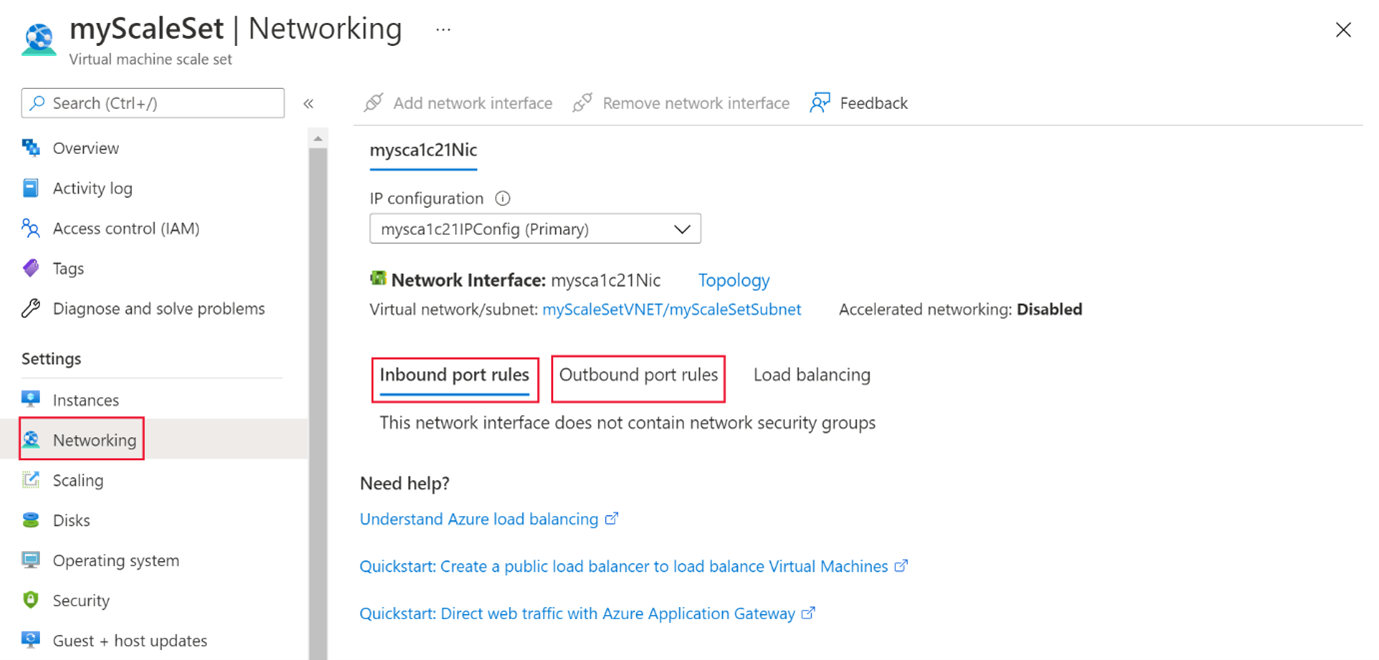Close the Networking blade
This screenshot has height=660, width=1379.
[1343, 30]
